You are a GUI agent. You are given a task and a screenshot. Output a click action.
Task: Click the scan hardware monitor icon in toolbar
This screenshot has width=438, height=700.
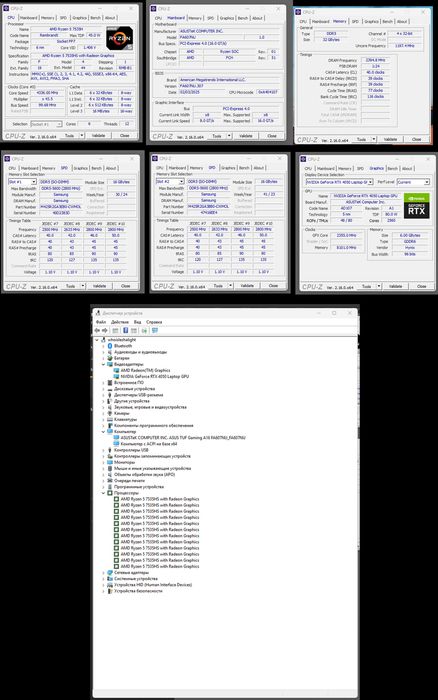[155, 330]
